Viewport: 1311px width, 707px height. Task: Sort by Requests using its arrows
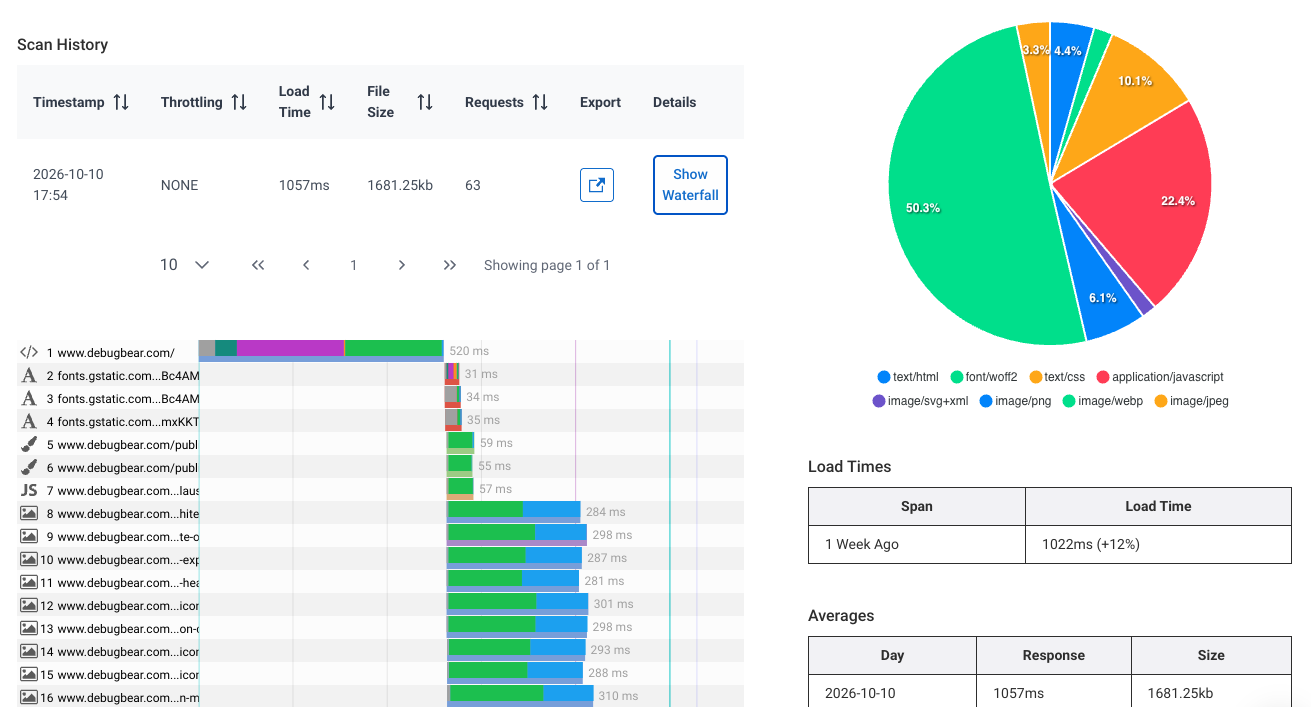(540, 102)
